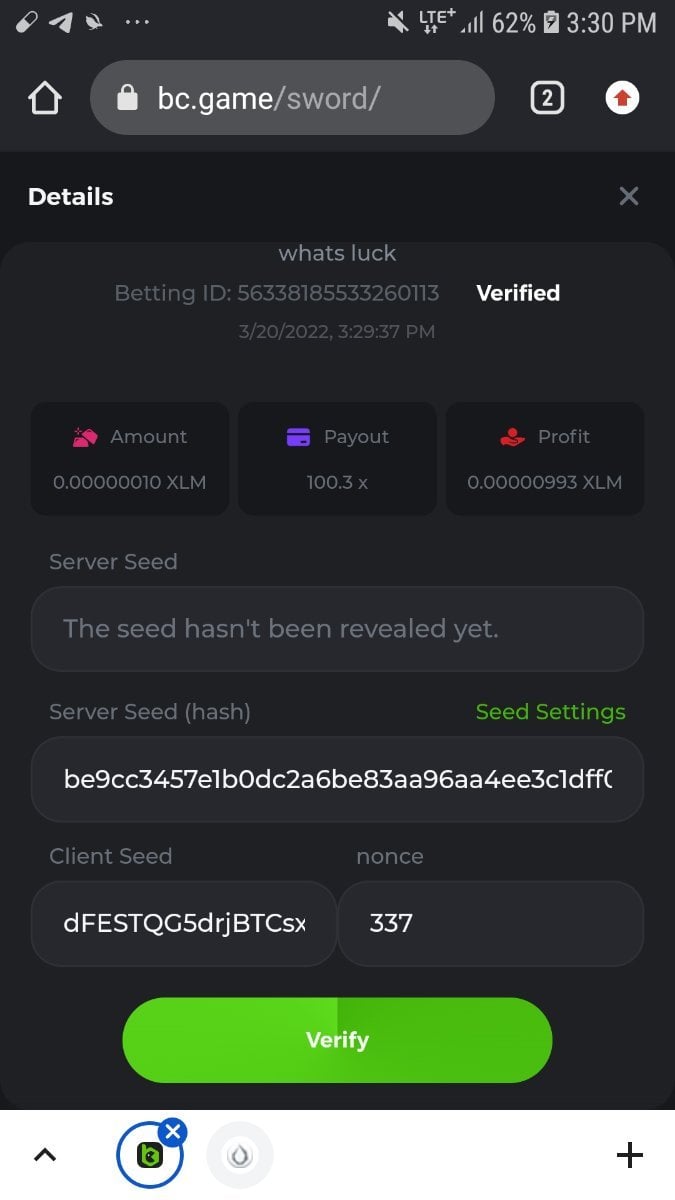
Task: Switch to the second tab with droplet icon
Action: (x=240, y=1156)
